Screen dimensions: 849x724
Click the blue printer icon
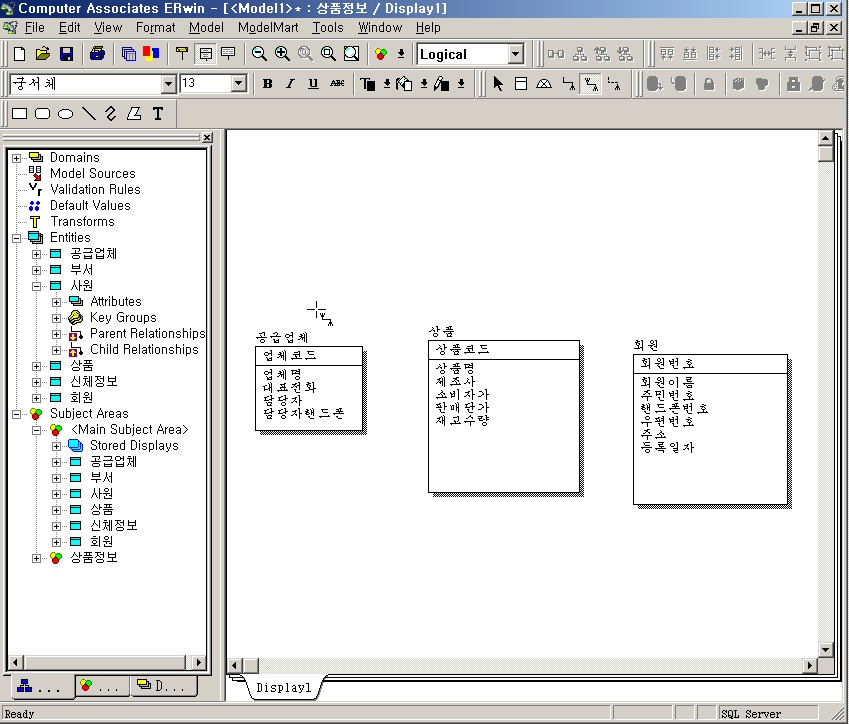click(x=97, y=54)
